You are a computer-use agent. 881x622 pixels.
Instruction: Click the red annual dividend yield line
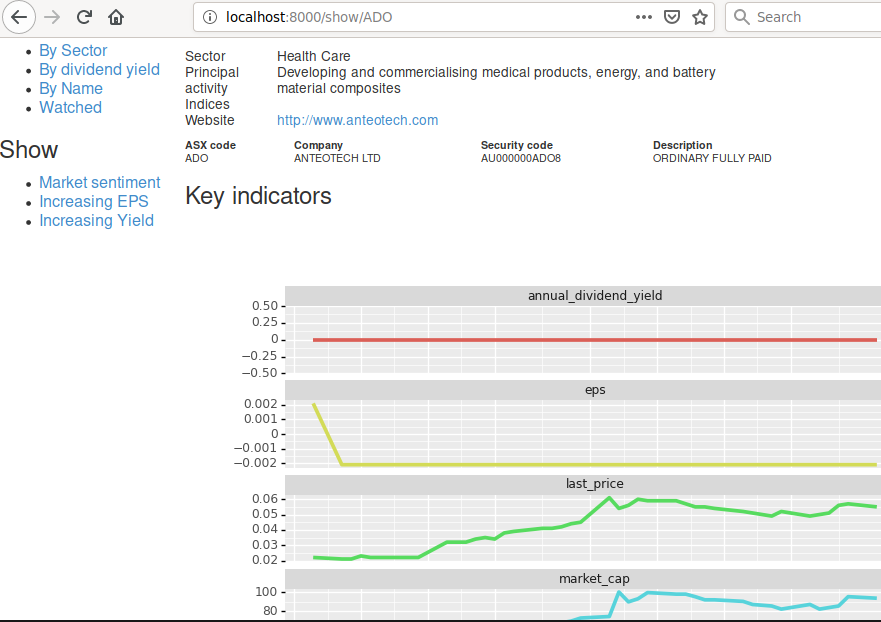coord(595,340)
